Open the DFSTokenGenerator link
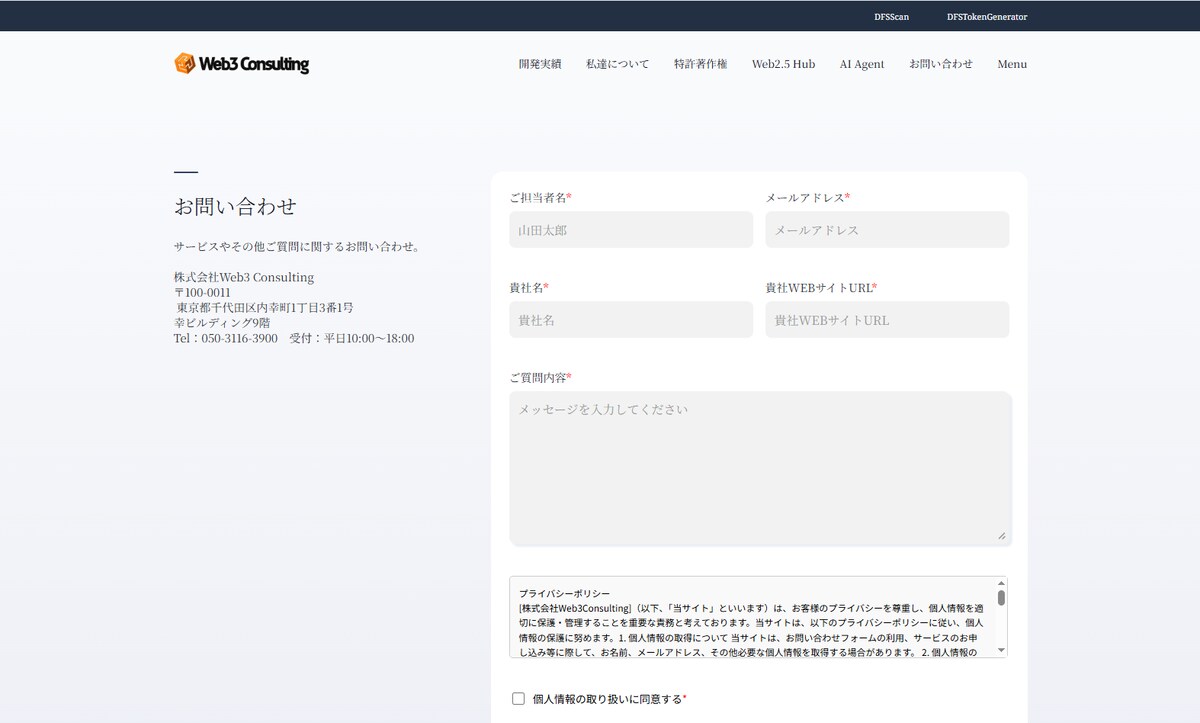This screenshot has height=723, width=1200. 987,17
